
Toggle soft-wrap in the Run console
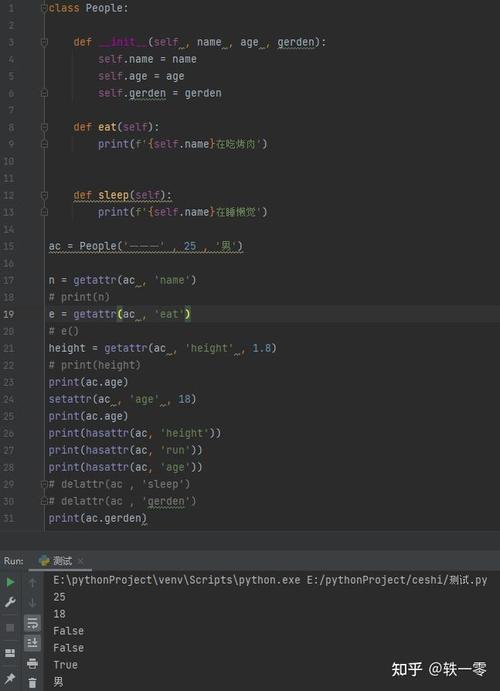pos(32,623)
